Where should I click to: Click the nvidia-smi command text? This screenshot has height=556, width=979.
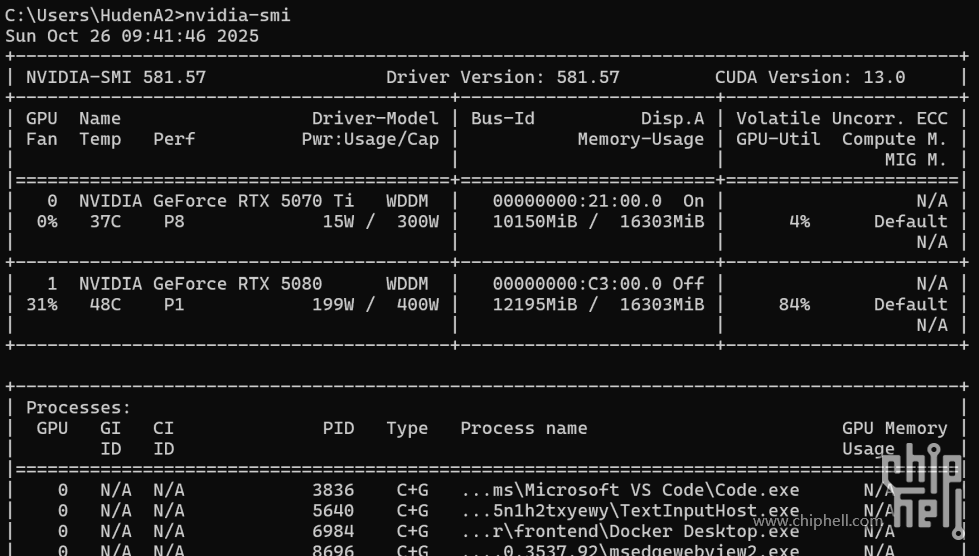(238, 15)
